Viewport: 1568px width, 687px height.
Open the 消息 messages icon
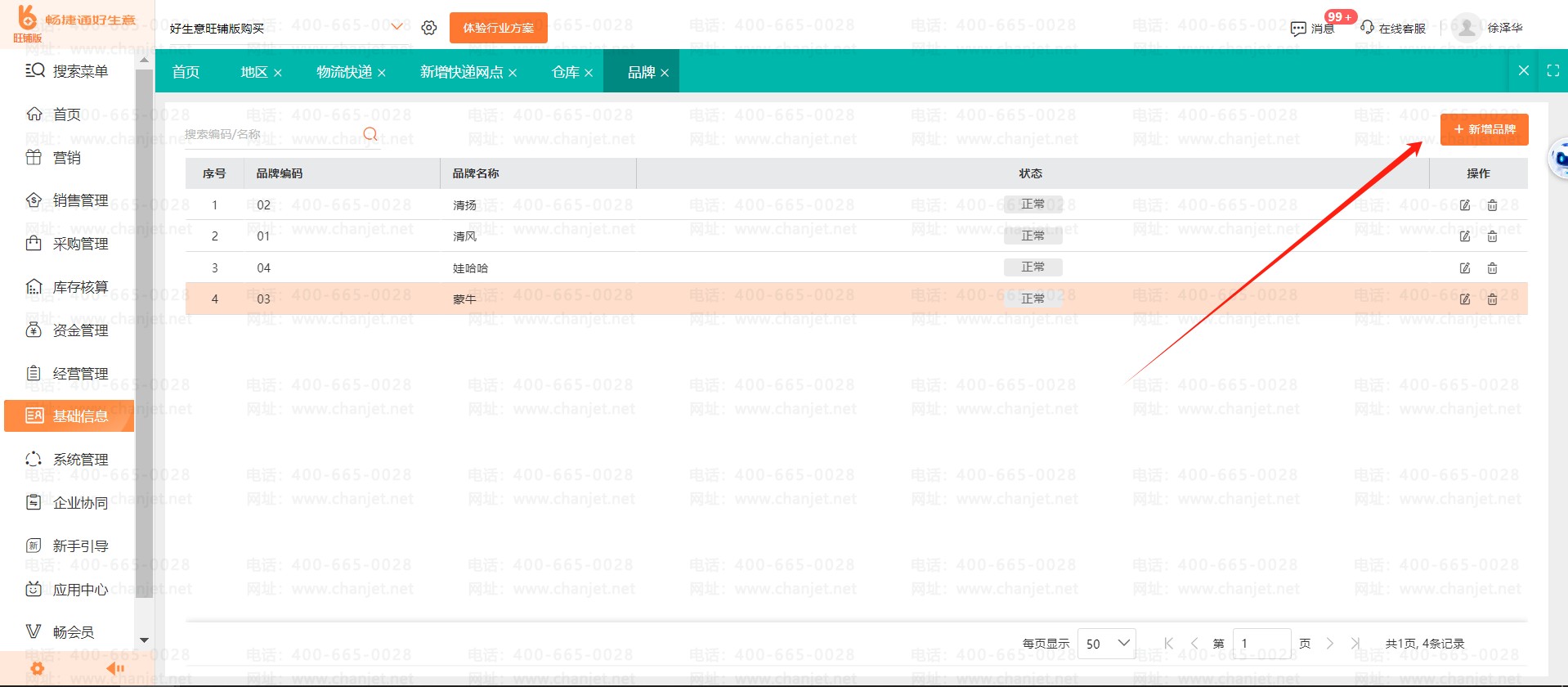(1298, 29)
